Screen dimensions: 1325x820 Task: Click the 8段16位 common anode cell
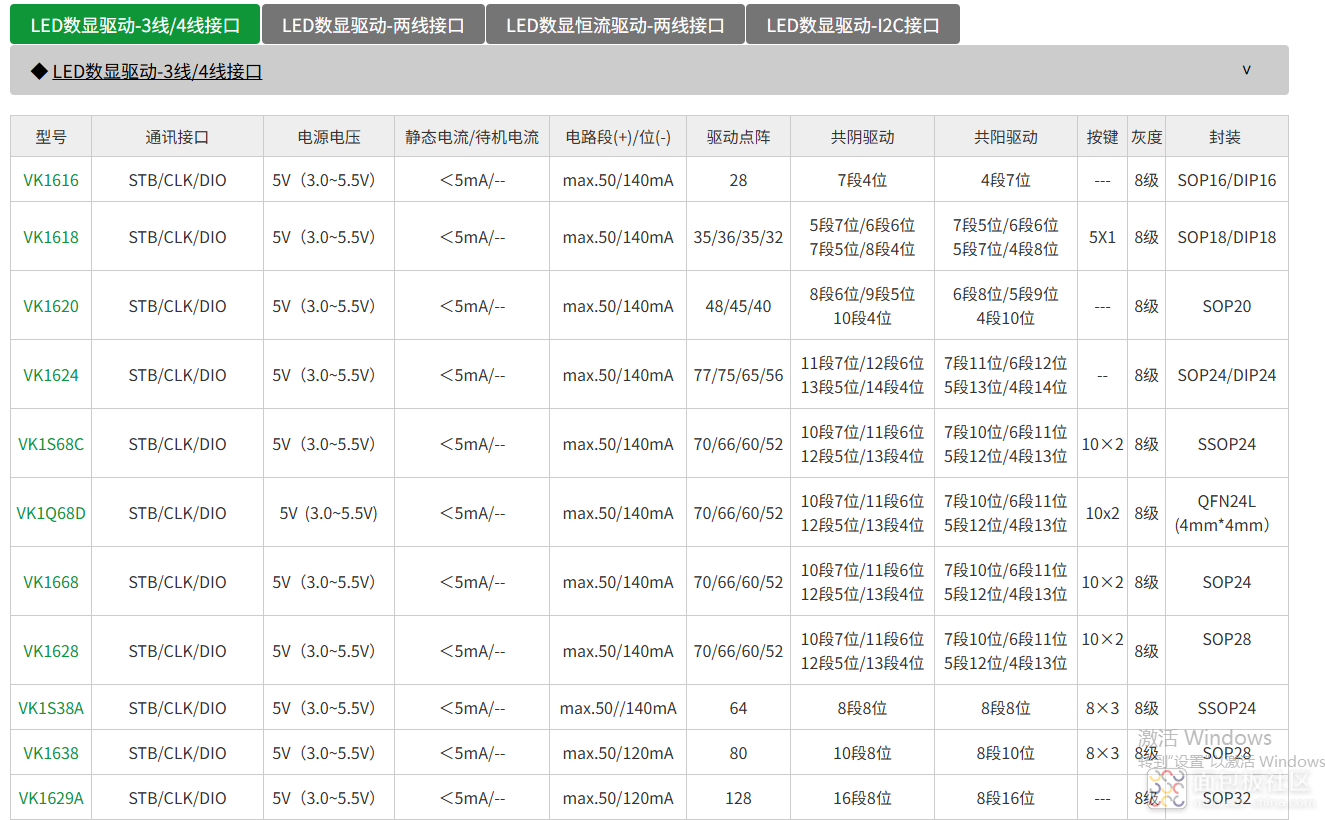[x=1006, y=798]
